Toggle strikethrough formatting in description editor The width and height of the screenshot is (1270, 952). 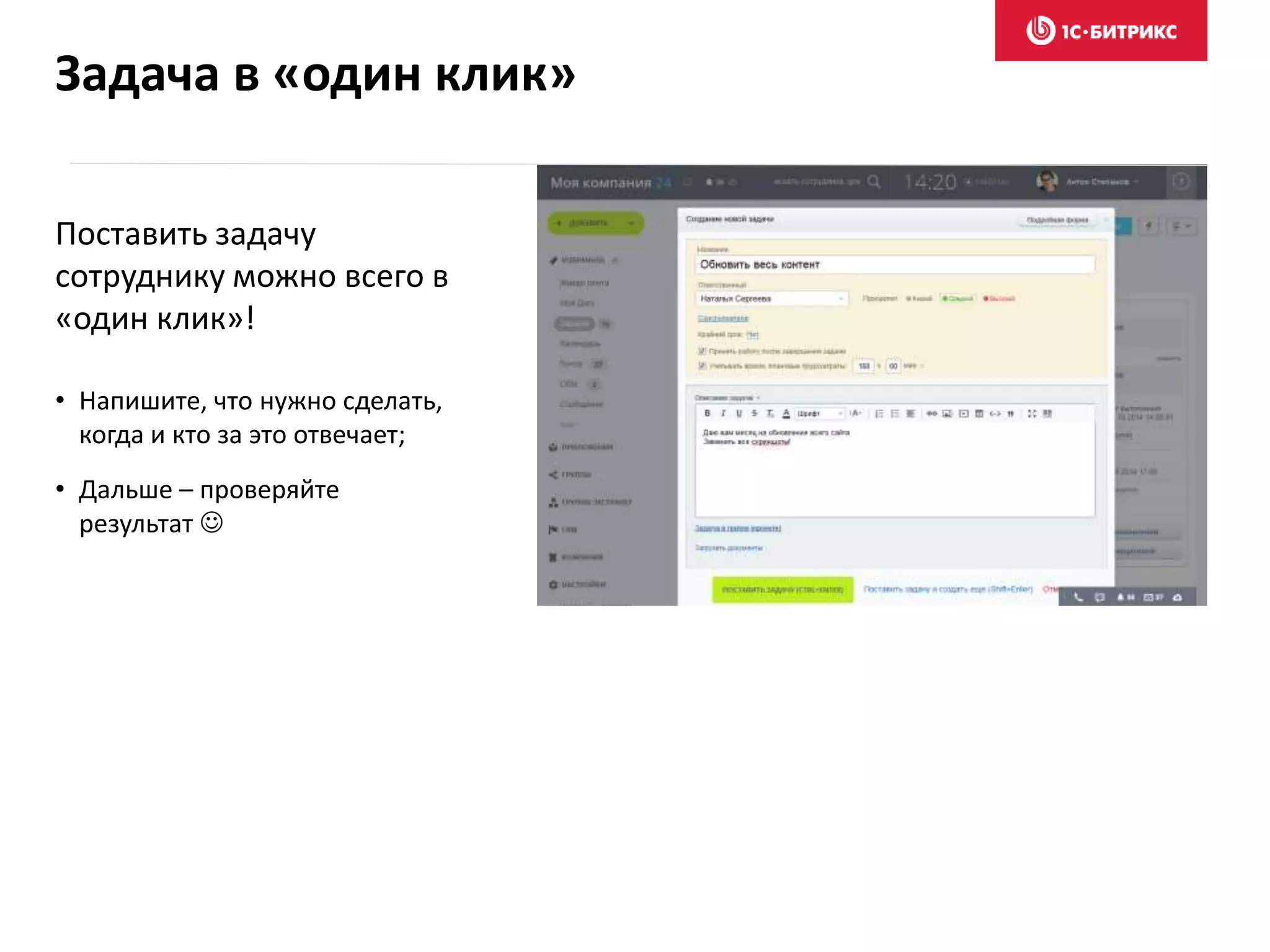click(x=754, y=413)
